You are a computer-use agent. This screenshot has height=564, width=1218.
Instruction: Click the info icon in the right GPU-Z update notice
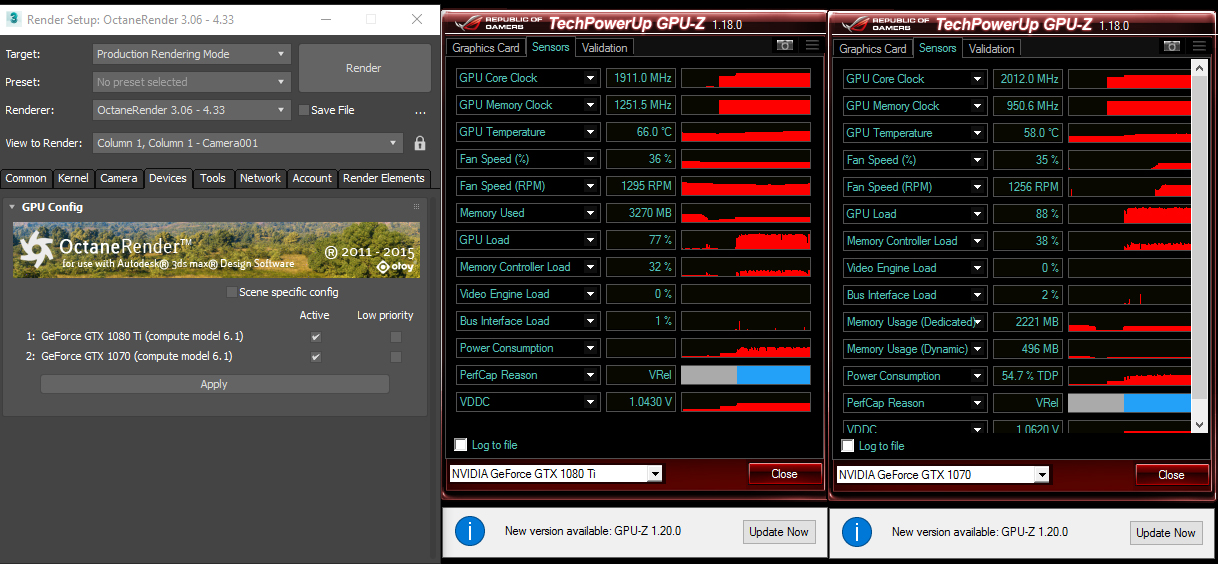pos(857,532)
